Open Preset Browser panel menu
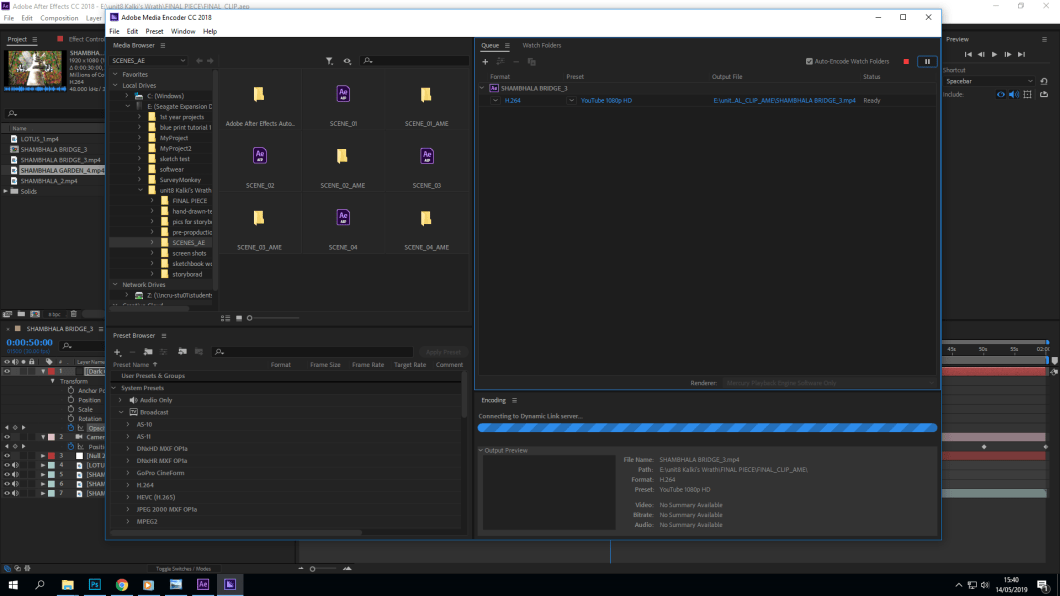 (164, 335)
